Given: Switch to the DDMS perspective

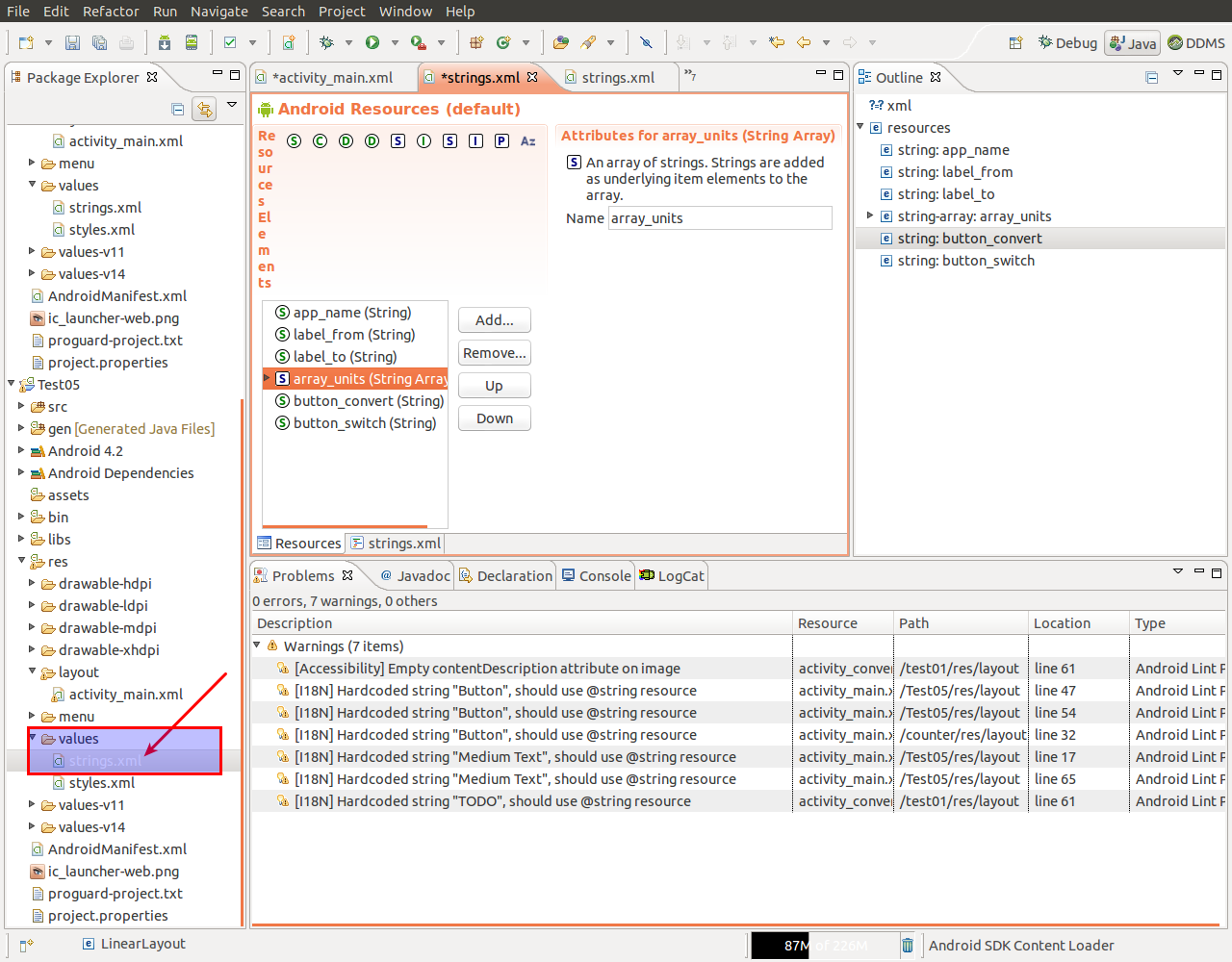Looking at the screenshot, I should pyautogui.click(x=1196, y=42).
